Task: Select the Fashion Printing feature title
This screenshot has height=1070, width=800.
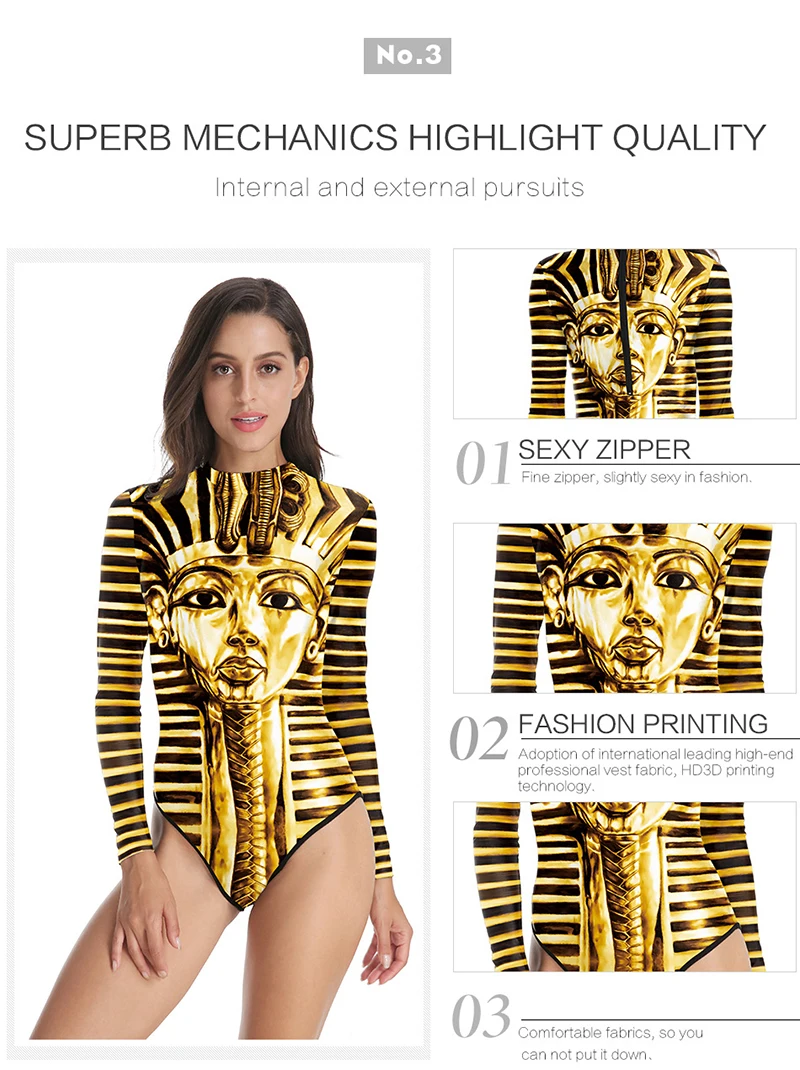Action: 643,723
